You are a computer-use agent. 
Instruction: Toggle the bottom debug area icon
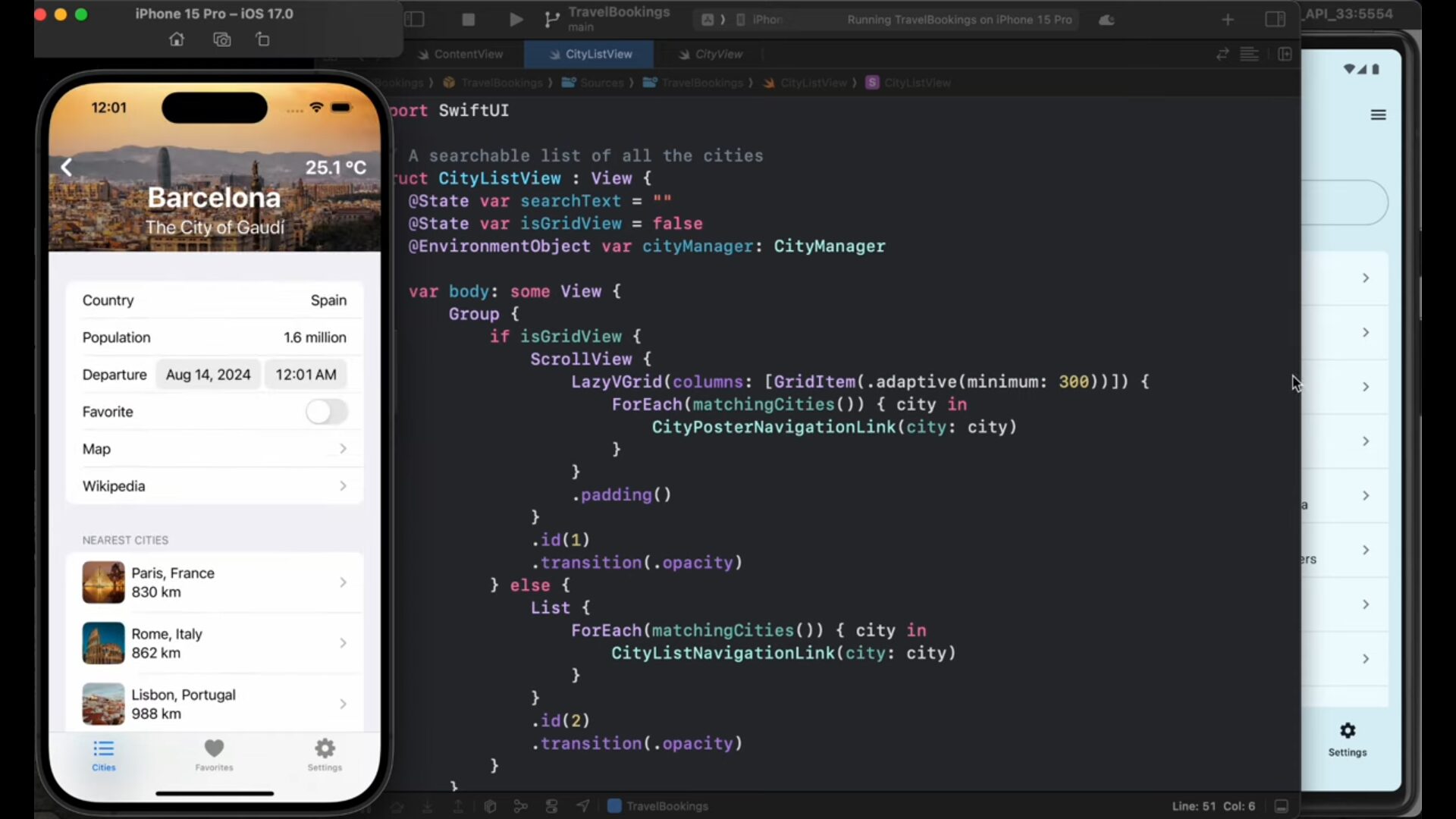pyautogui.click(x=1282, y=806)
